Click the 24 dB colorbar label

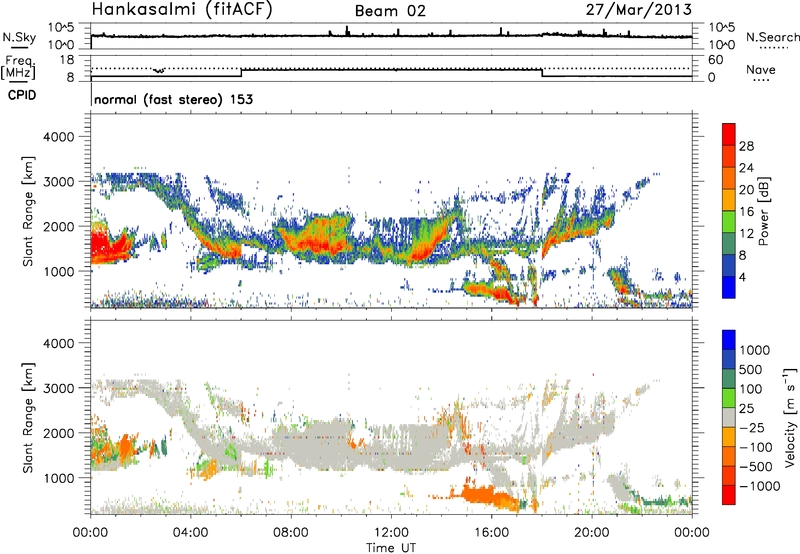coord(746,168)
